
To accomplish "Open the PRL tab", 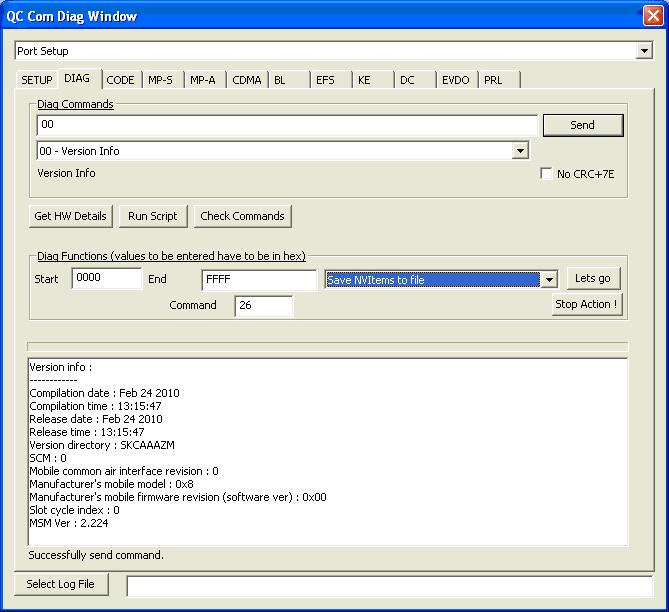I will [x=498, y=80].
